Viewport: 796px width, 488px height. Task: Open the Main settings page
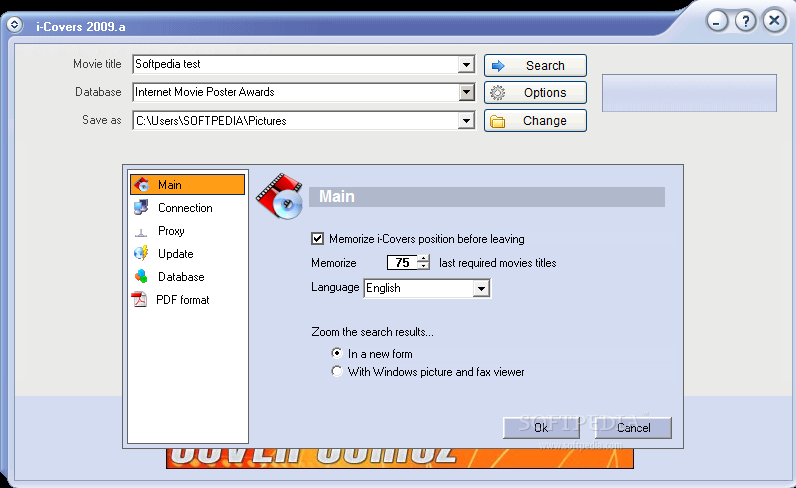click(187, 184)
